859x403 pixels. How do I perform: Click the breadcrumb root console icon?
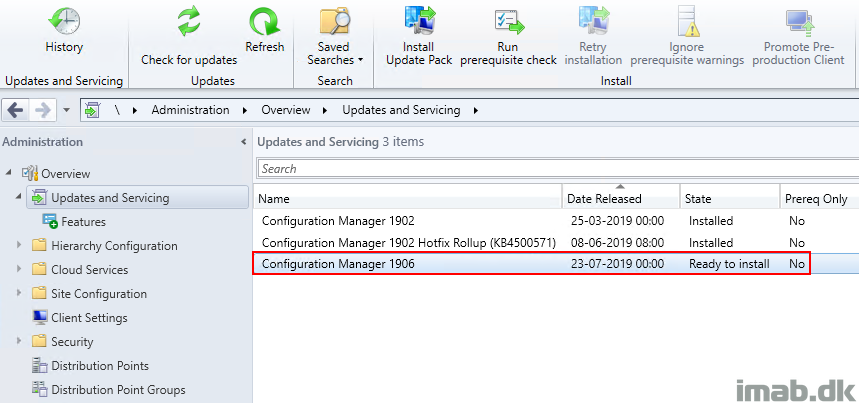pyautogui.click(x=91, y=110)
